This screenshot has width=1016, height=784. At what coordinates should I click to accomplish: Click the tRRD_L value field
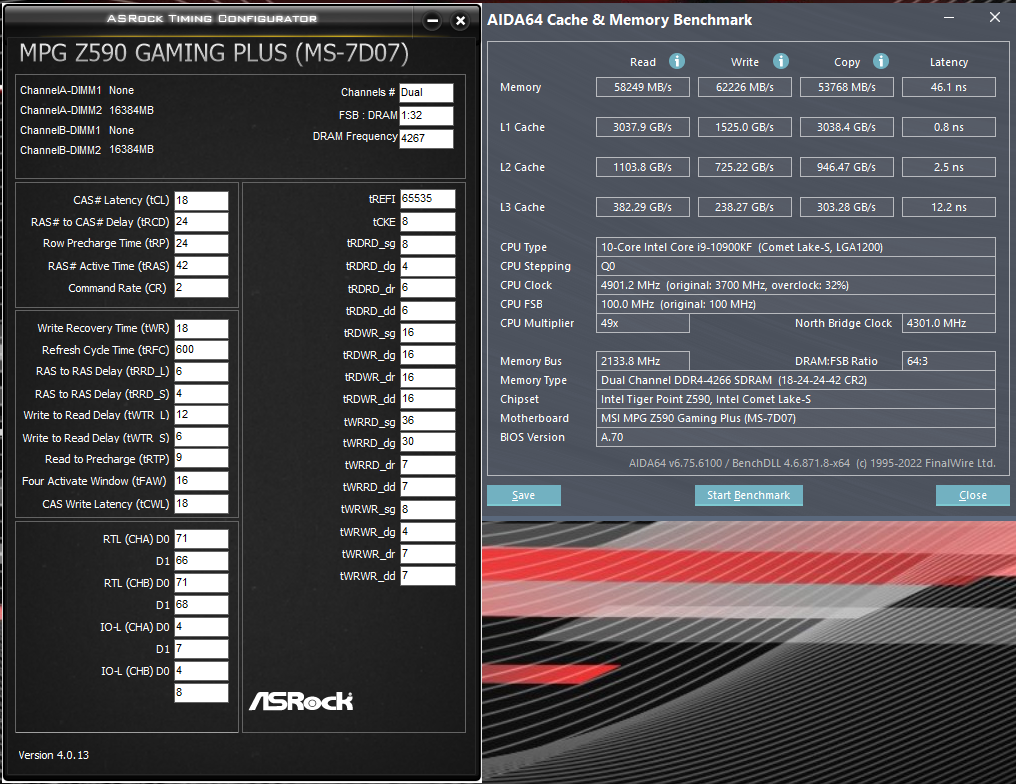pyautogui.click(x=202, y=371)
